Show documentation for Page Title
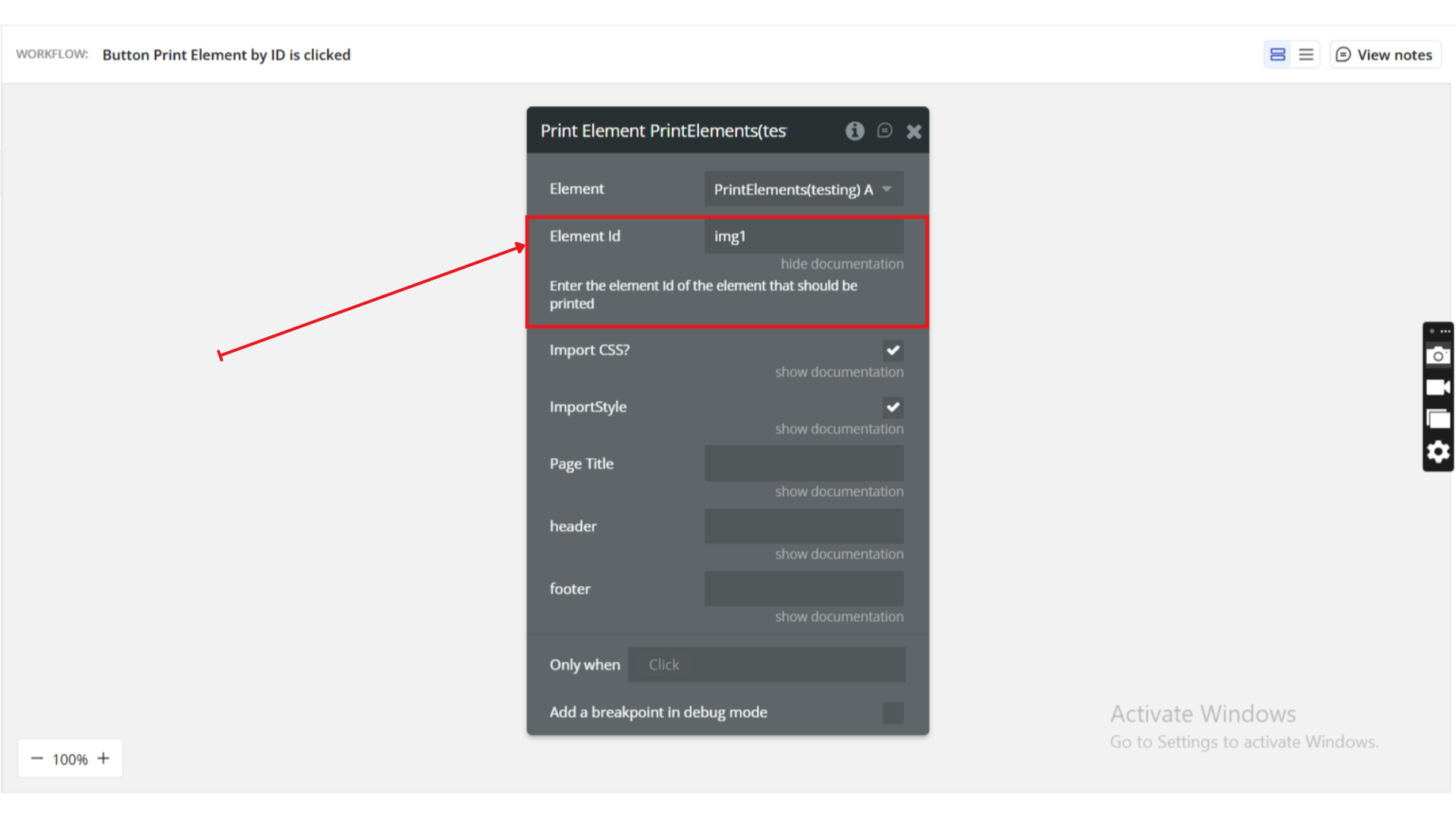Viewport: 1456px width, 819px height. (x=839, y=491)
